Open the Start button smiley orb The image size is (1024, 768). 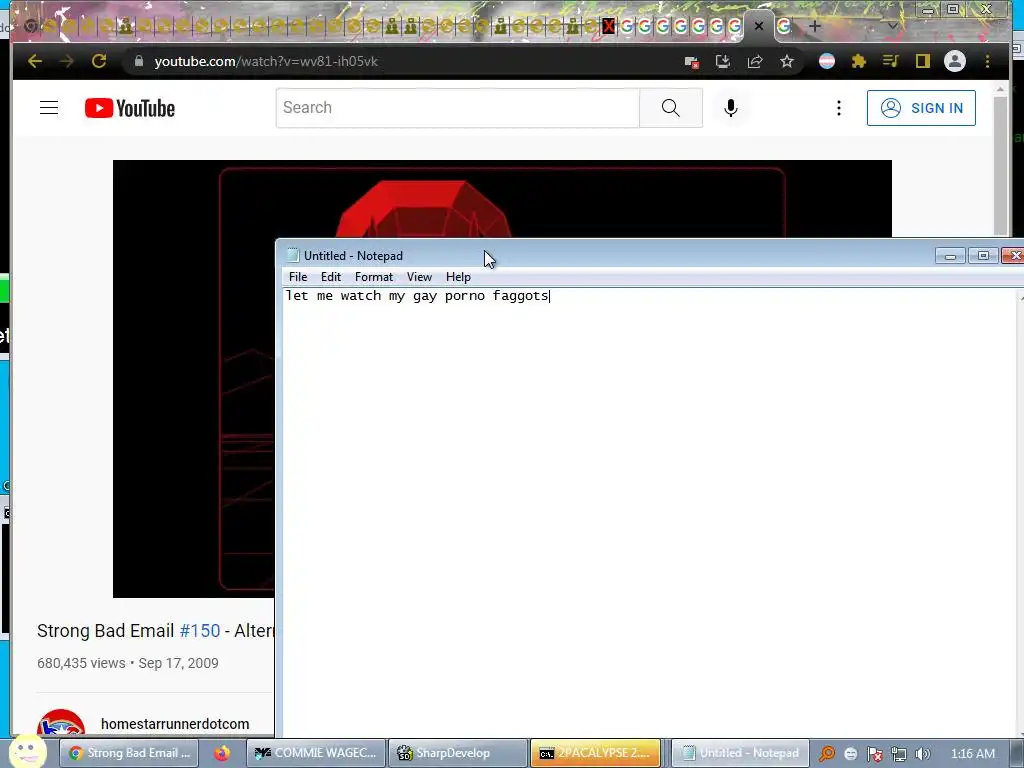pos(27,752)
